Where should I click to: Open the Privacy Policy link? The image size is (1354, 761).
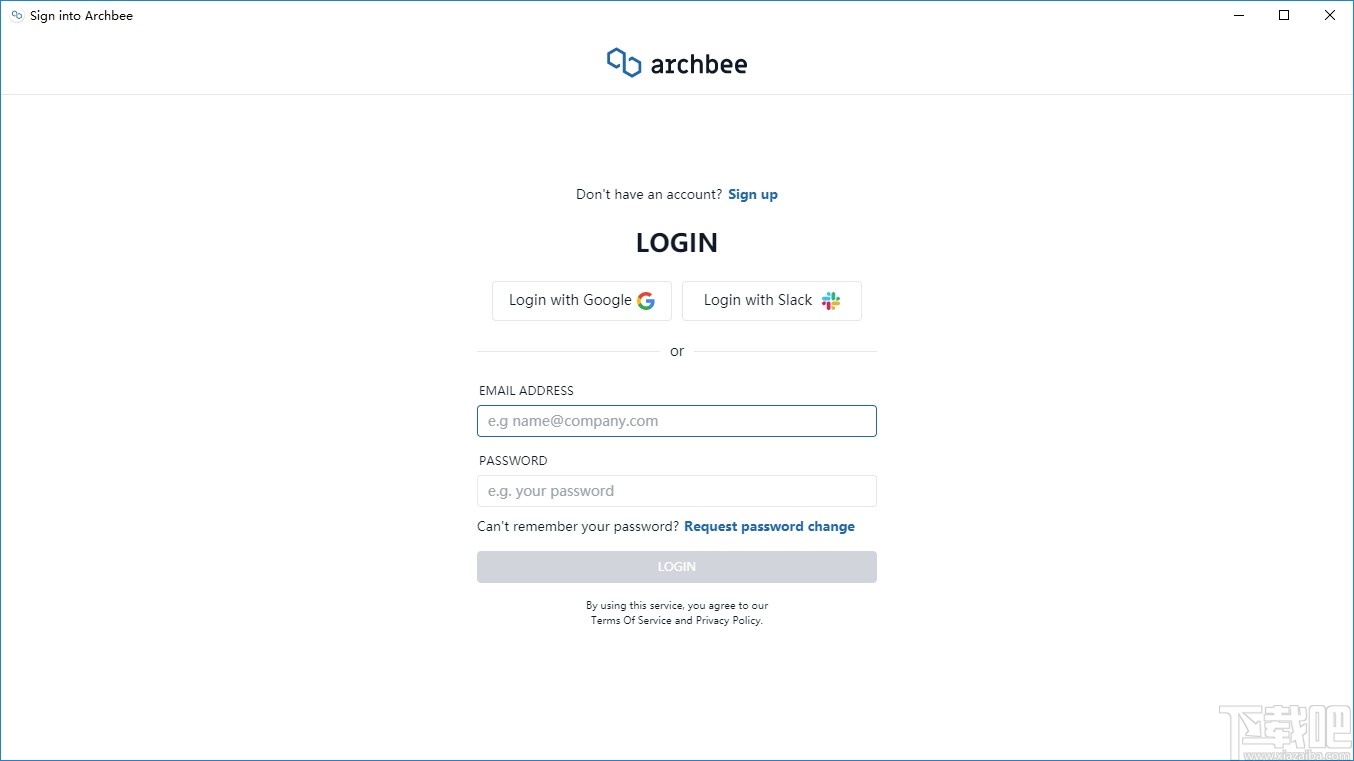728,621
